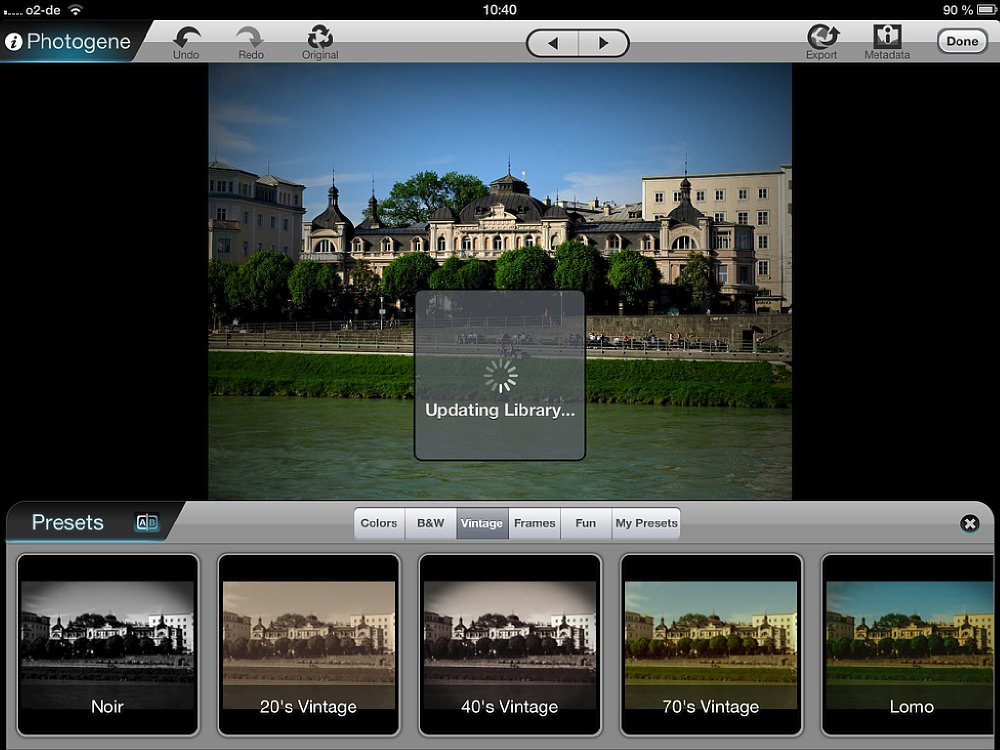1000x750 pixels.
Task: Switch to the Colors presets tab
Action: pos(379,523)
